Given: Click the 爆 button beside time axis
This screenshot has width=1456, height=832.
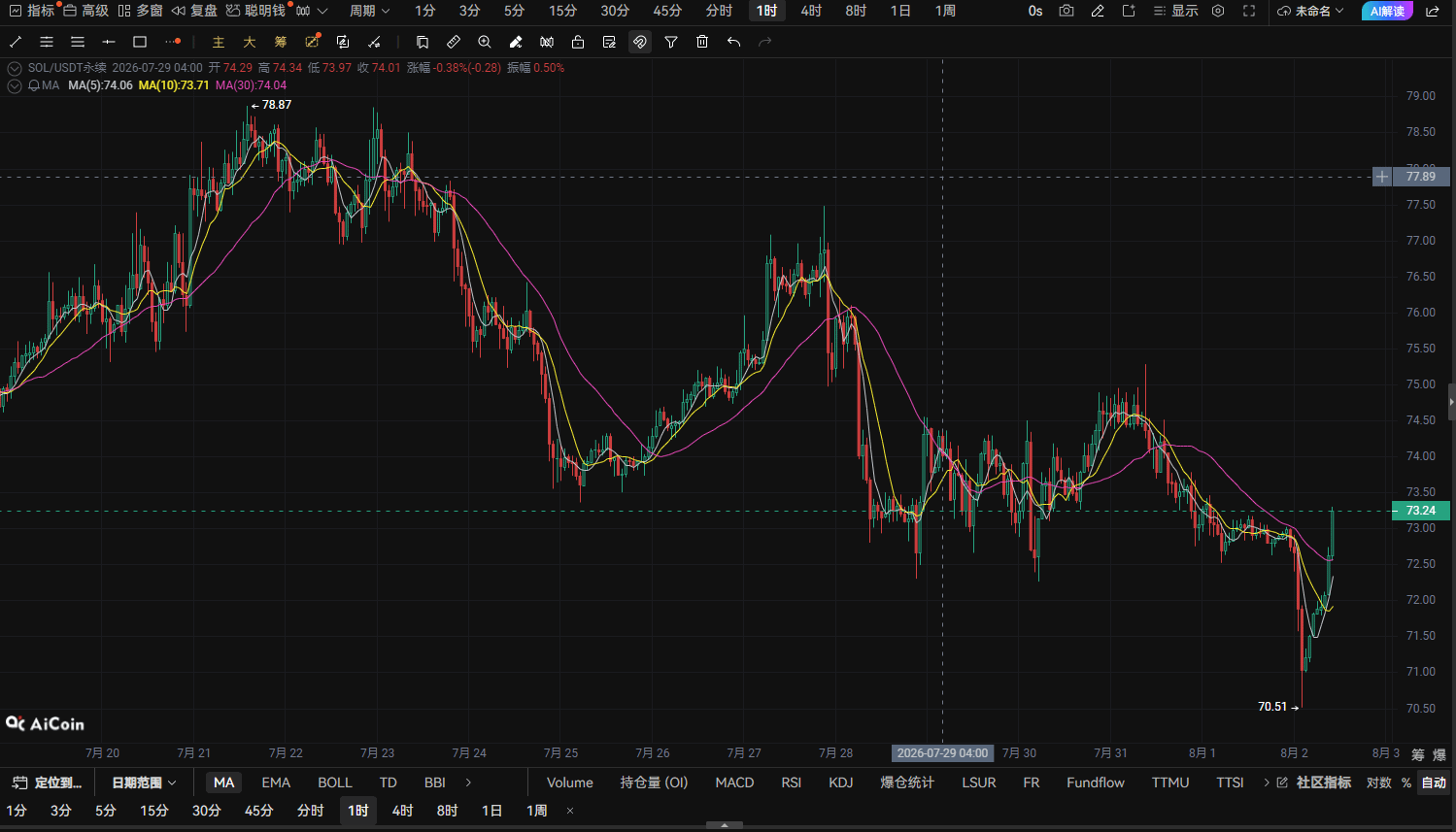Looking at the screenshot, I should [1439, 754].
